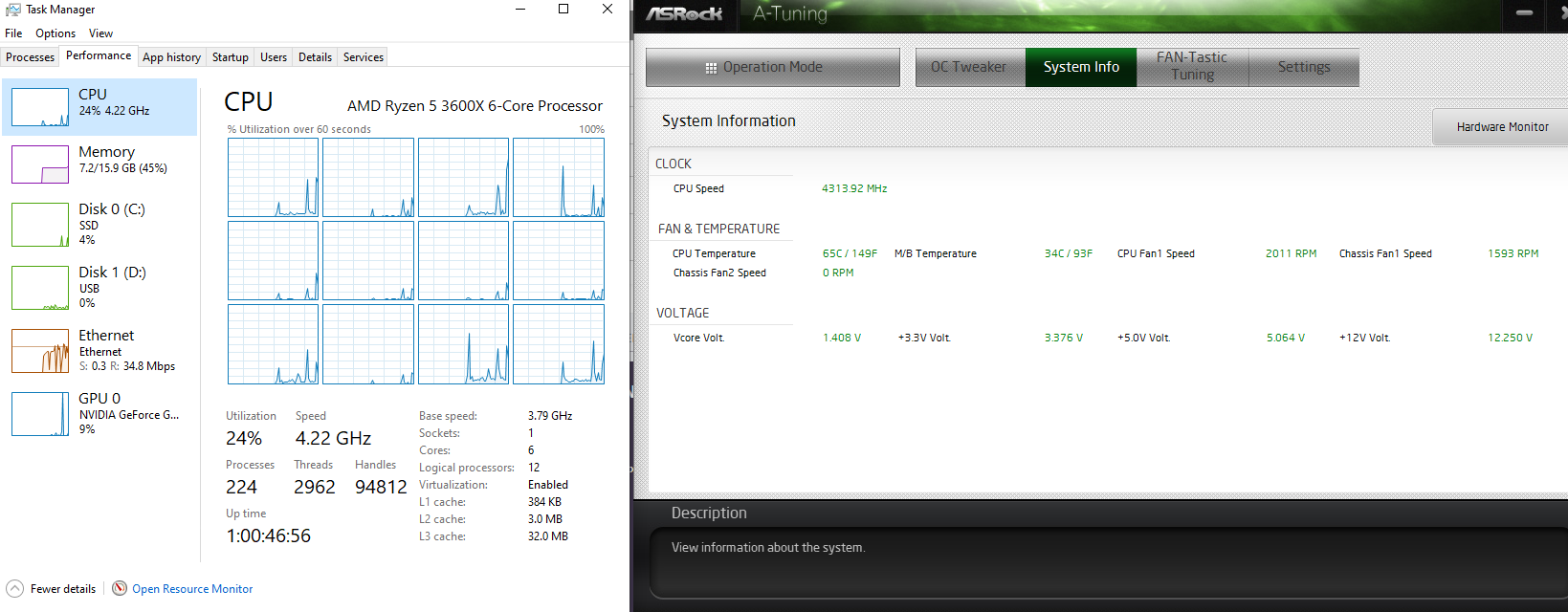Image resolution: width=1568 pixels, height=612 pixels.
Task: Select Disk 1 (D:) USB performance entry
Action: pos(99,287)
